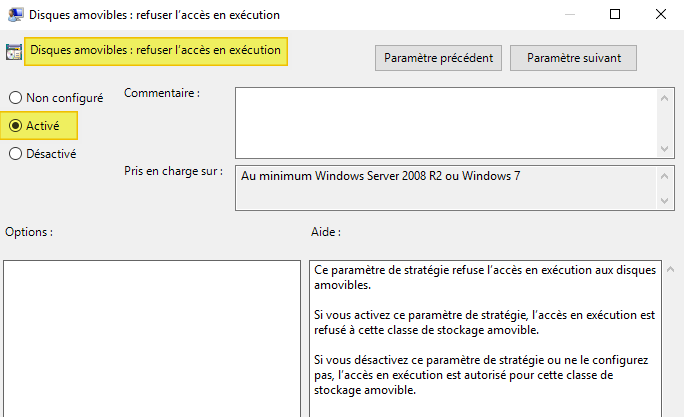The width and height of the screenshot is (684, 417).
Task: Click the Pris en charge scroll-down arrow
Action: [x=664, y=201]
